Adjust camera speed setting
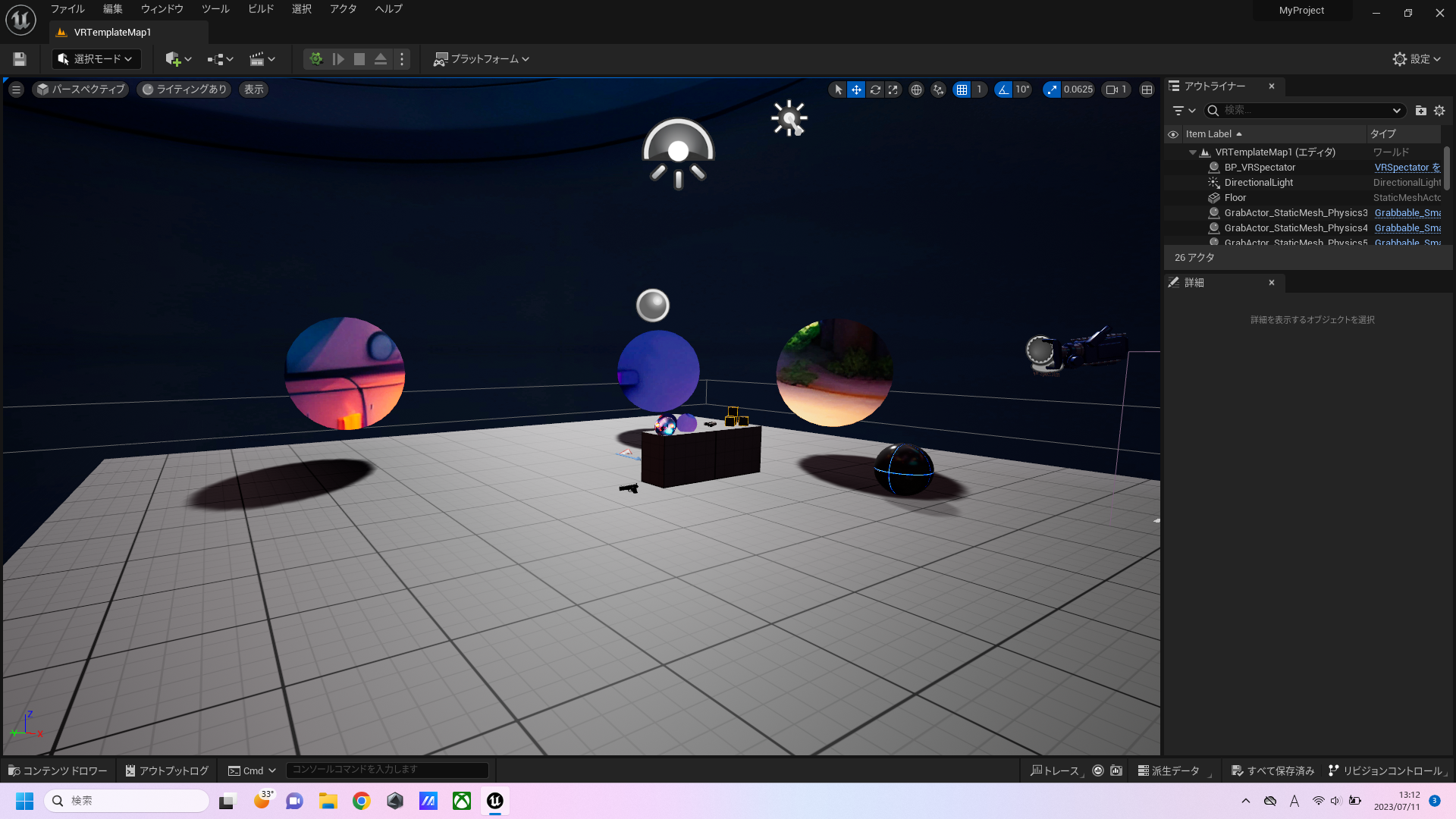Viewport: 1456px width, 819px height. pyautogui.click(x=1116, y=89)
